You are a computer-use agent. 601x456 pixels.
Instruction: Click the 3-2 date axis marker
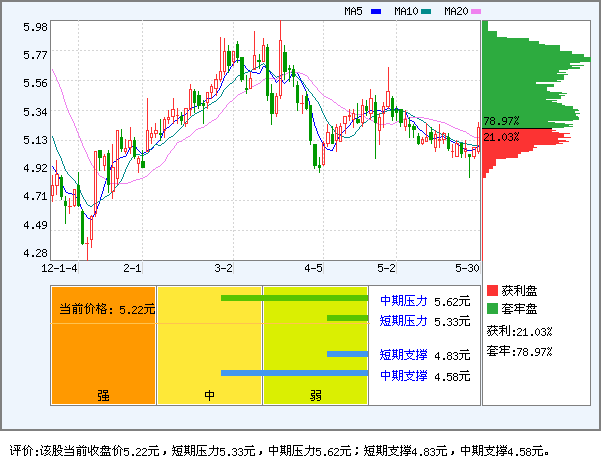point(223,268)
